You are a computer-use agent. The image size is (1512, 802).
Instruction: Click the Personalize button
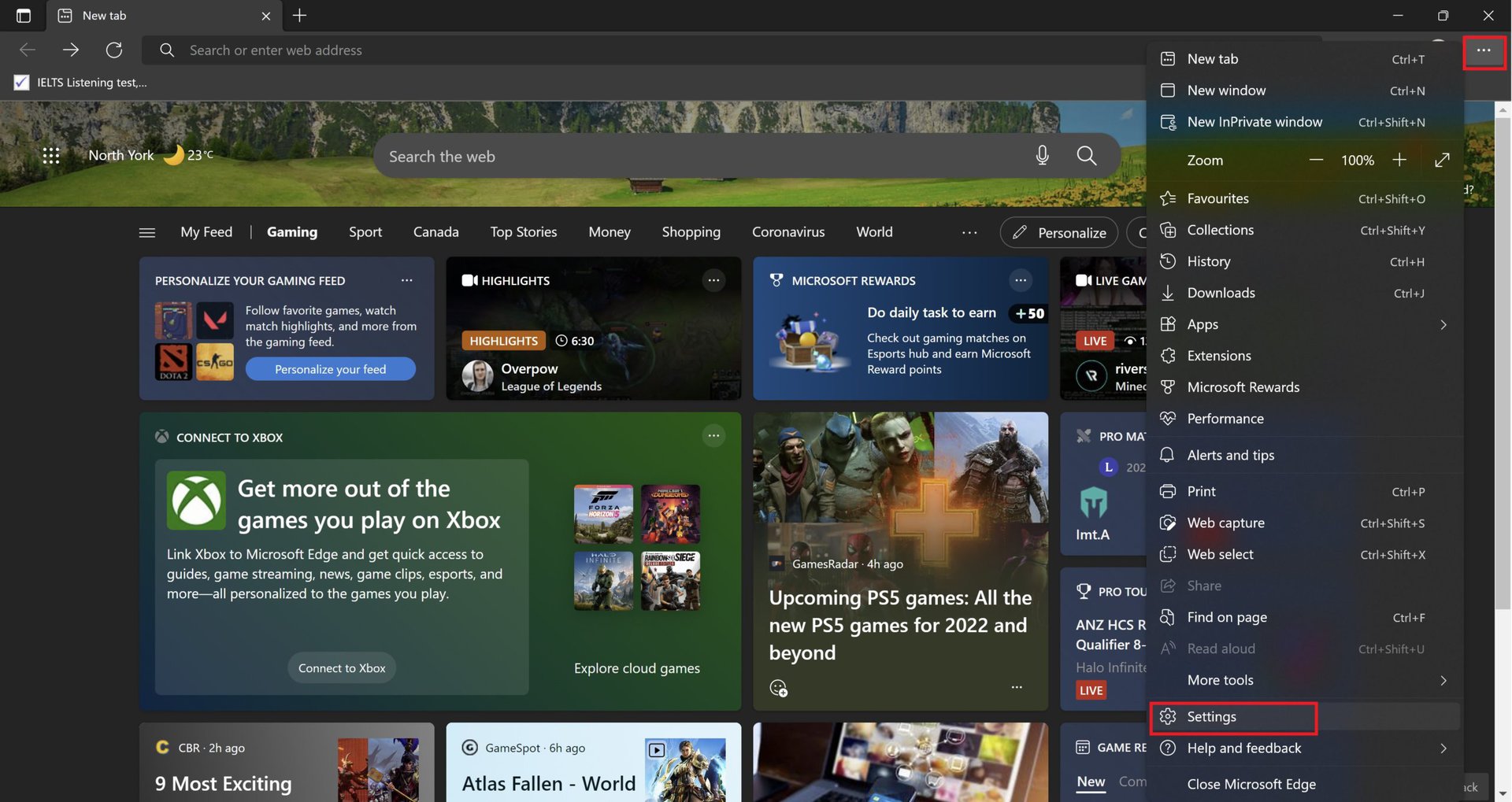coord(1059,232)
